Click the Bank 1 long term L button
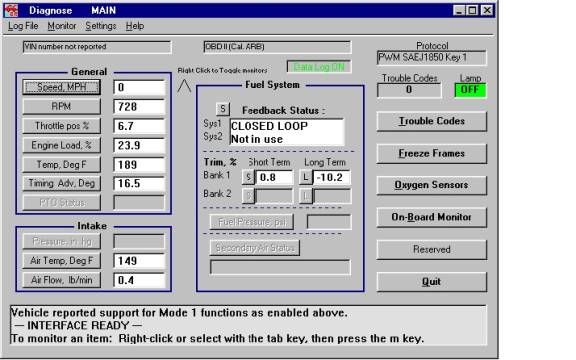576x360 pixels. (x=305, y=177)
